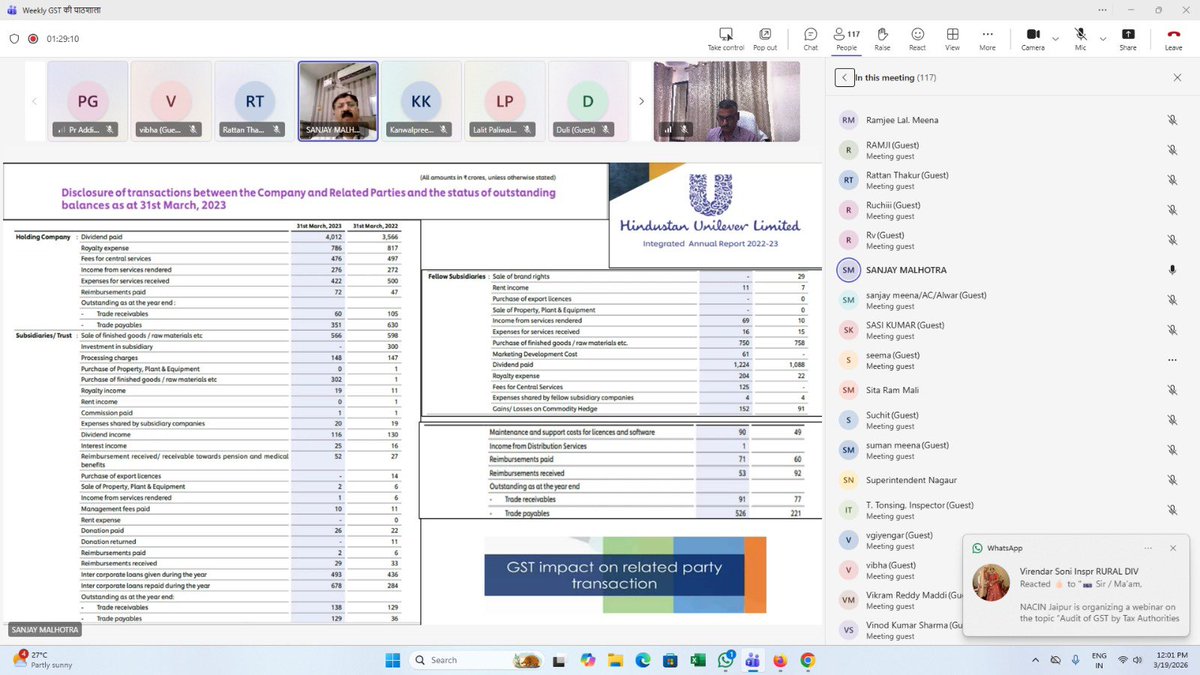
Task: Select participant Suchit (Guest)
Action: pos(1010,420)
